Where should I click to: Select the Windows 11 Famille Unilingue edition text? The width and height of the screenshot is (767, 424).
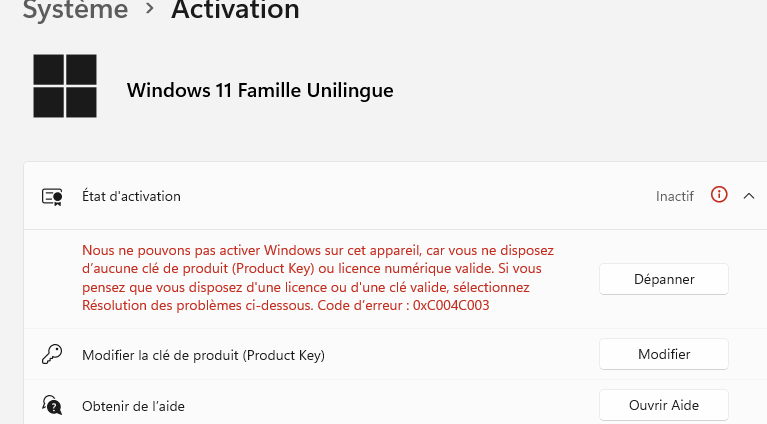pyautogui.click(x=260, y=90)
